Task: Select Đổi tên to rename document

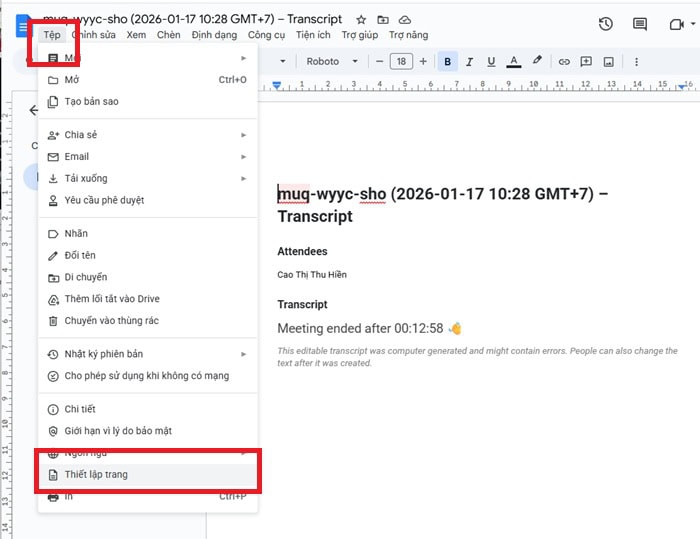Action: pos(147,255)
